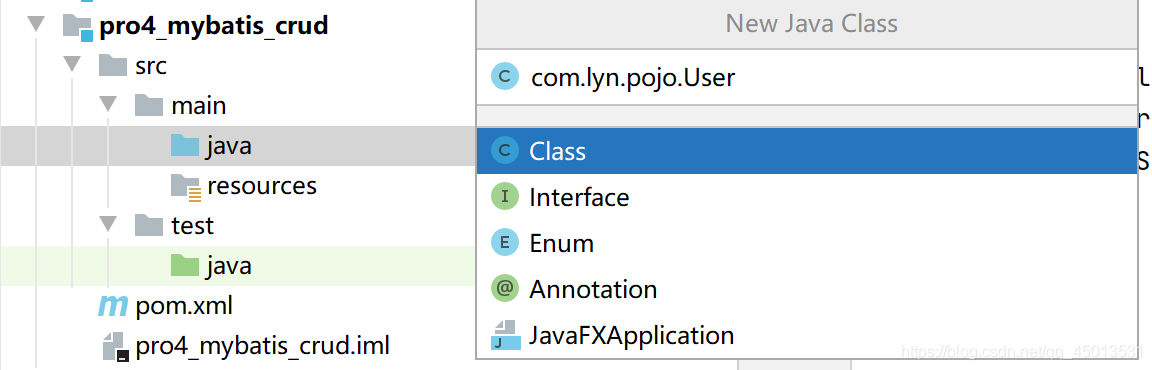Select the Class option in list
Image resolution: width=1152 pixels, height=370 pixels.
(807, 150)
